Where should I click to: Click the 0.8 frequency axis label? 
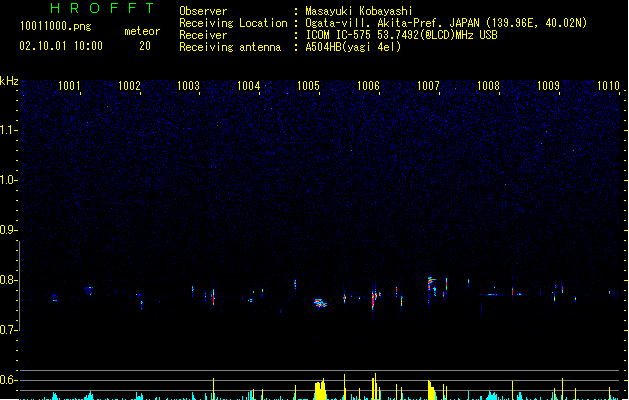[8, 280]
